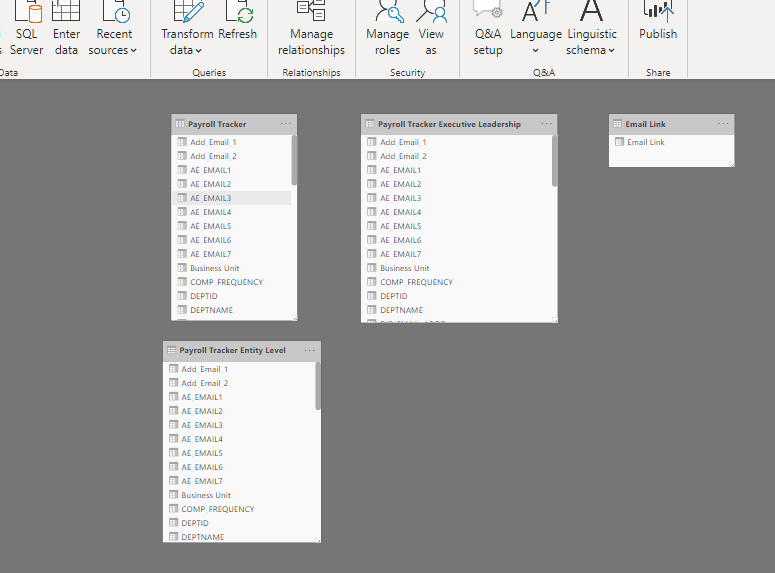Screen dimensions: 775x573
Task: Open the Payroll Tracker table options menu
Action: point(286,124)
